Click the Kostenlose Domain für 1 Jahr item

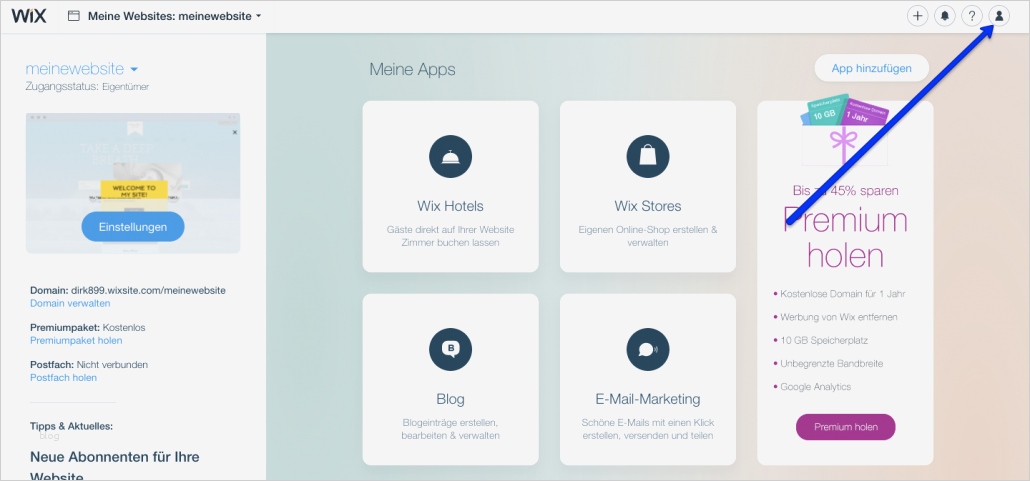pyautogui.click(x=844, y=294)
